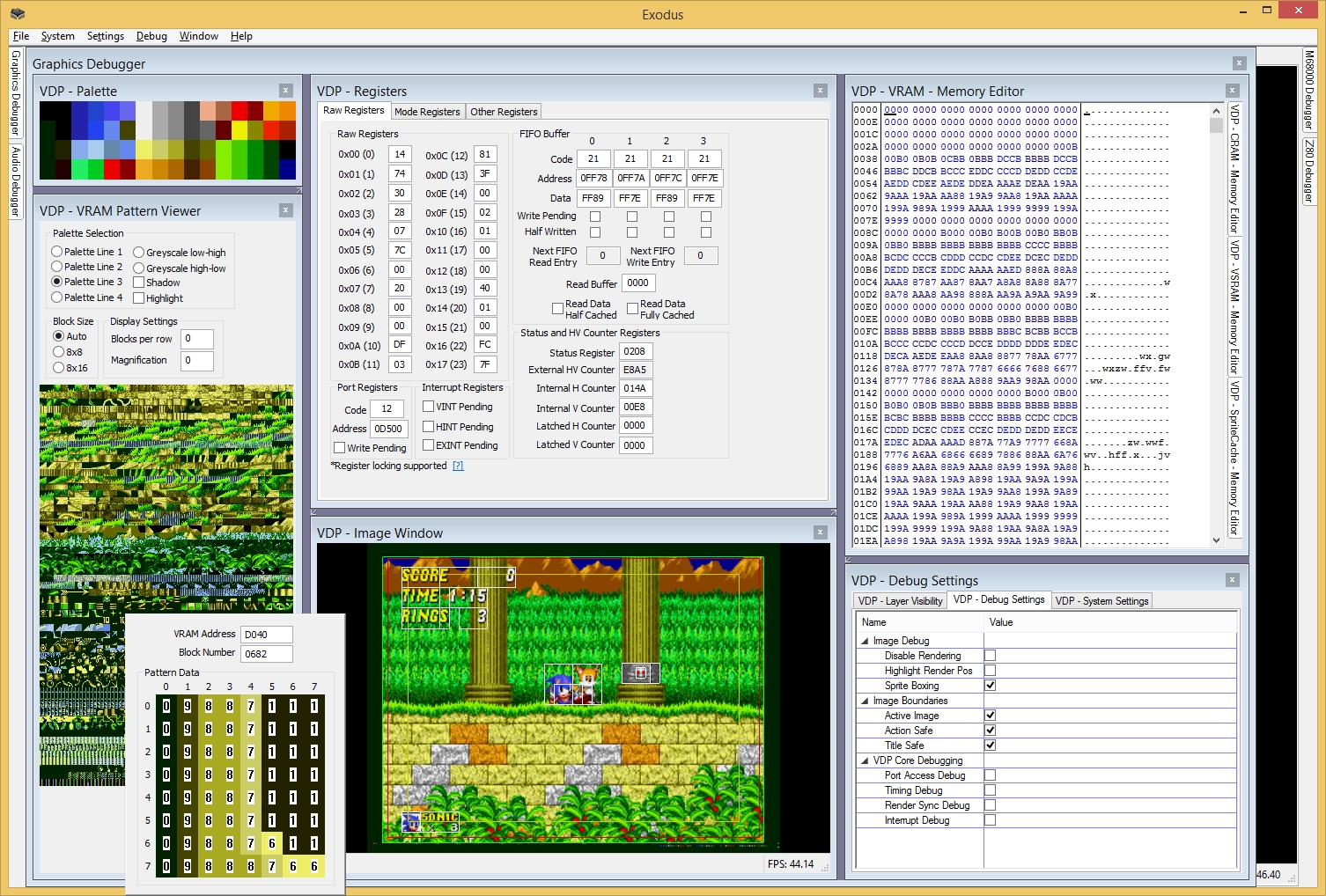Select the Palette Line 1 radio button
This screenshot has height=896, width=1326.
tap(57, 252)
